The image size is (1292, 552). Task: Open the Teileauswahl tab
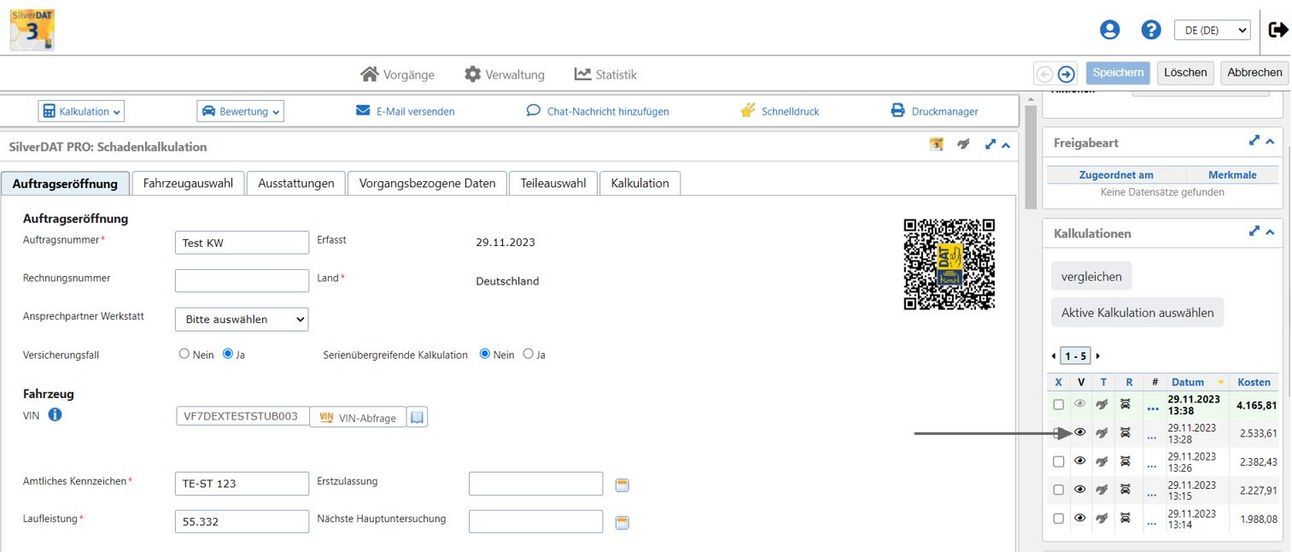point(553,183)
